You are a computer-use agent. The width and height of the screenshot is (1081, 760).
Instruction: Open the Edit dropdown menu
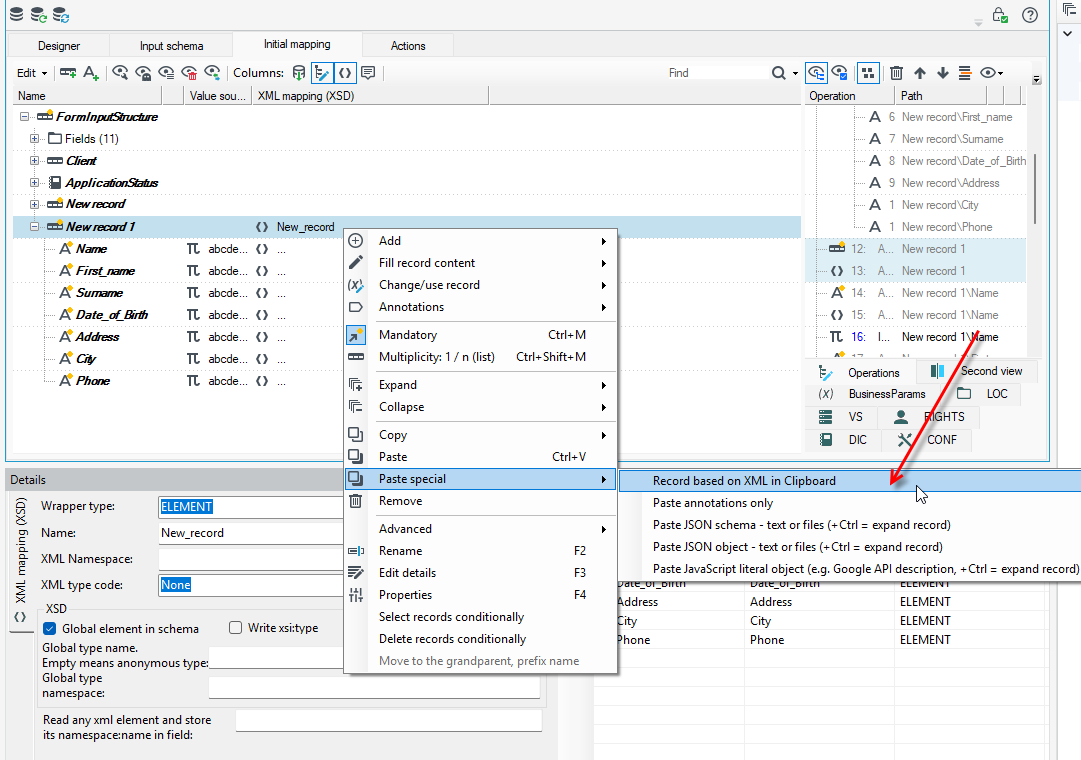coord(32,72)
